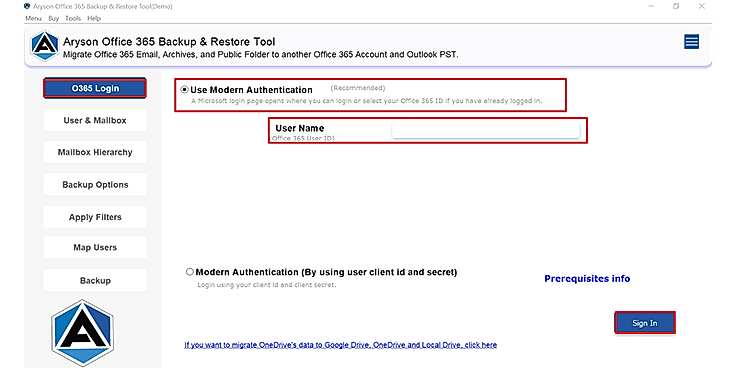Go to O365 Login step
This screenshot has height=368, width=736.
(95, 88)
